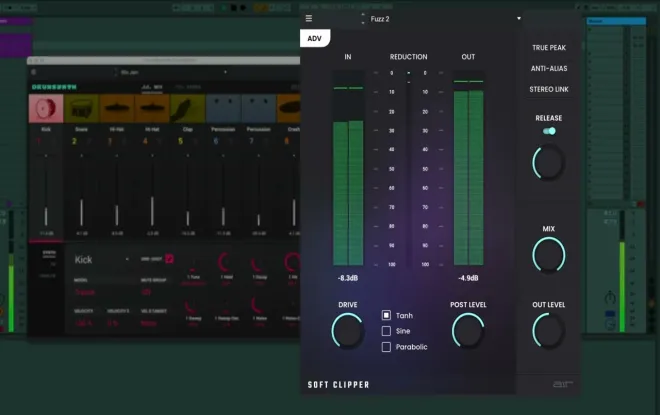Click the Clap channel volume fader

click(188, 191)
